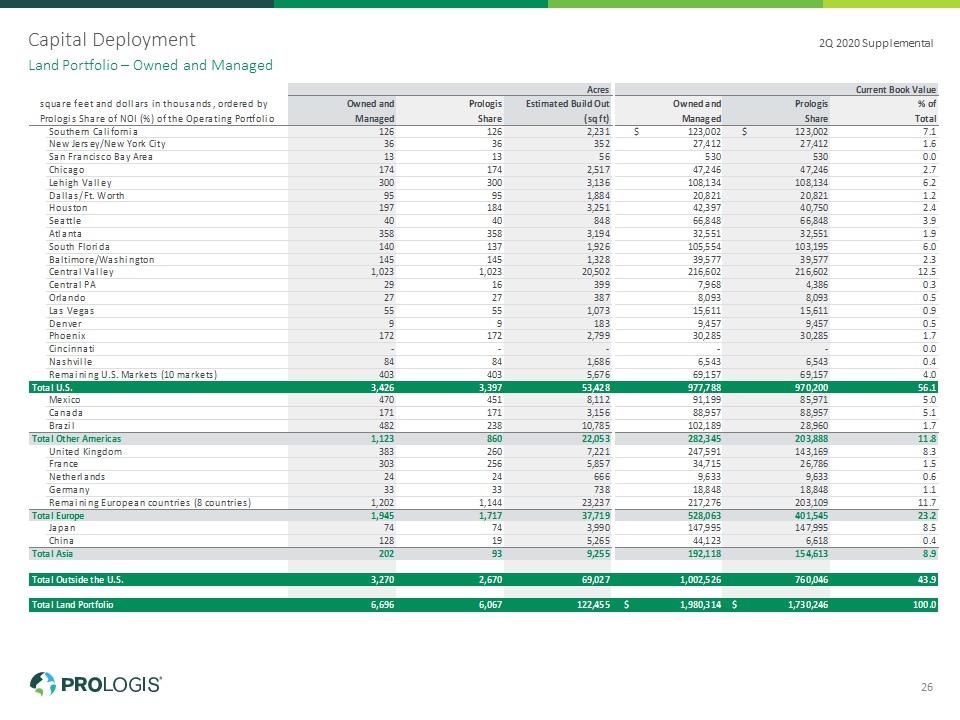This screenshot has width=960, height=720.
Task: Click the 'Total Europe' row label
Action: 58,516
